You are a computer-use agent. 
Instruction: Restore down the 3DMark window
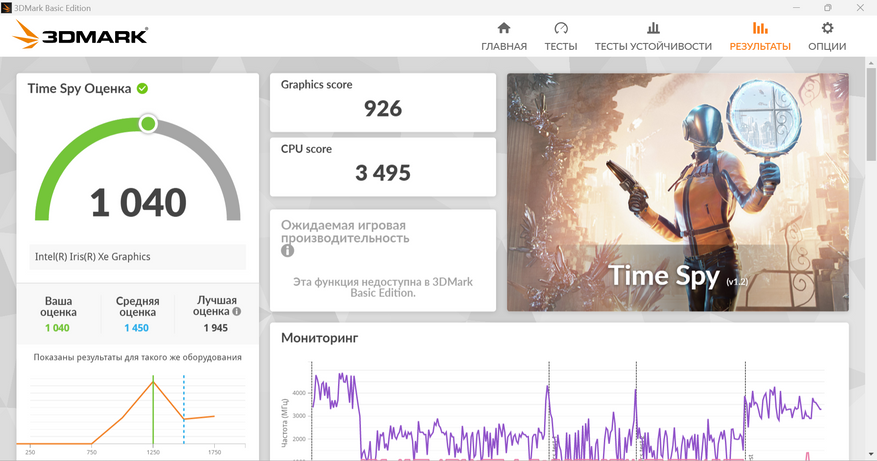[828, 8]
